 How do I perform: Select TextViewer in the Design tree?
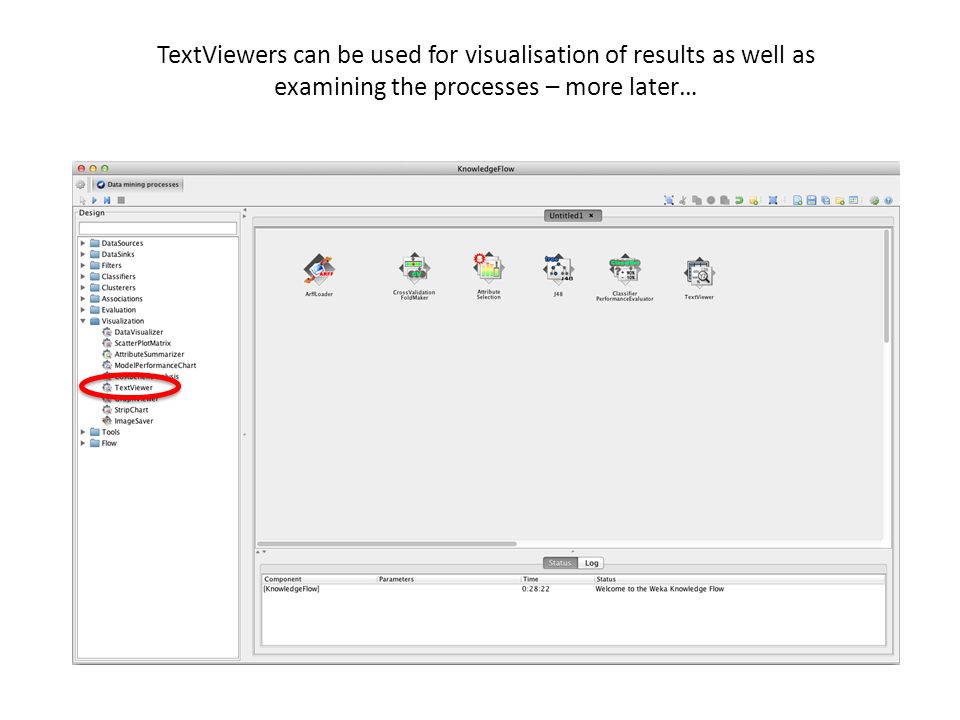(127, 388)
